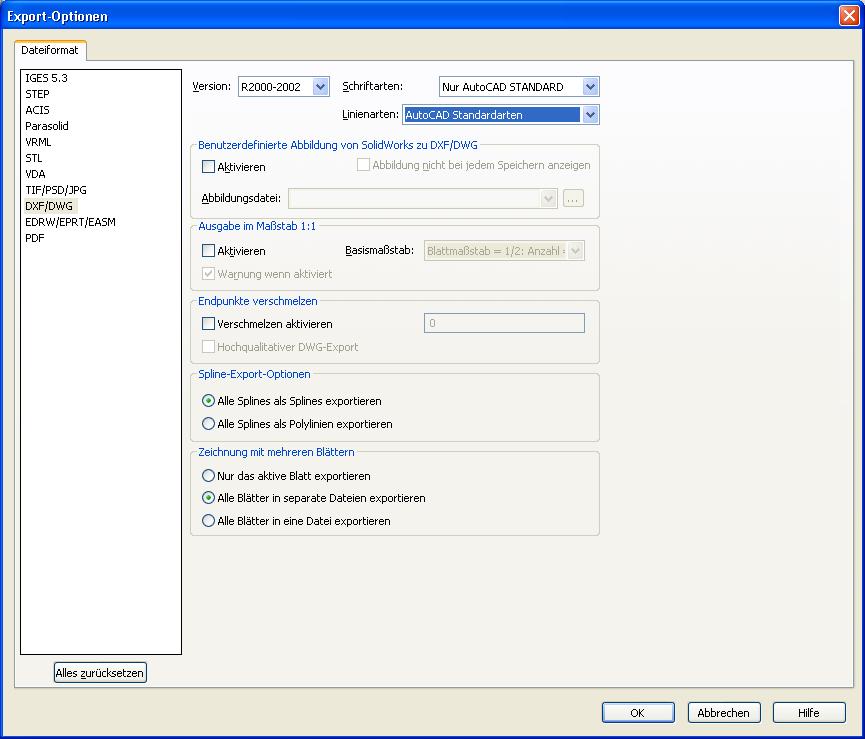The width and height of the screenshot is (865, 739).
Task: Pick Parasolid from the format list
Action: (47, 126)
